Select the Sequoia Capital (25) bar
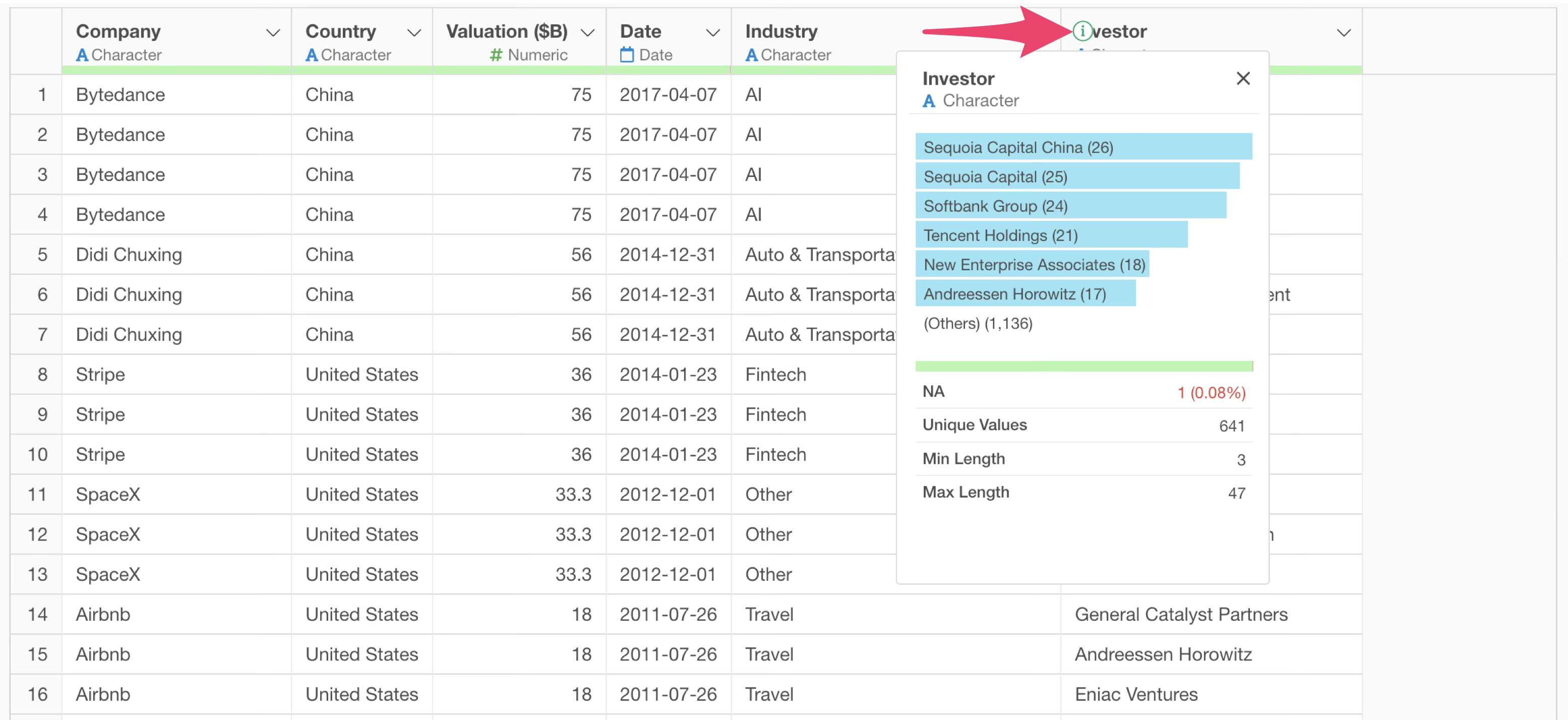Viewport: 1568px width, 720px height. click(1077, 176)
